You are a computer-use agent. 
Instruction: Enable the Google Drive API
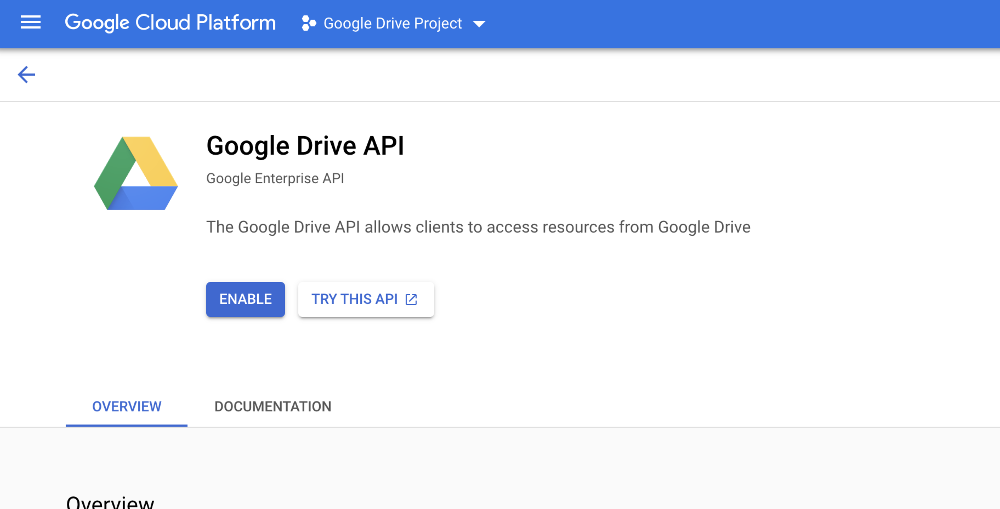pyautogui.click(x=246, y=299)
